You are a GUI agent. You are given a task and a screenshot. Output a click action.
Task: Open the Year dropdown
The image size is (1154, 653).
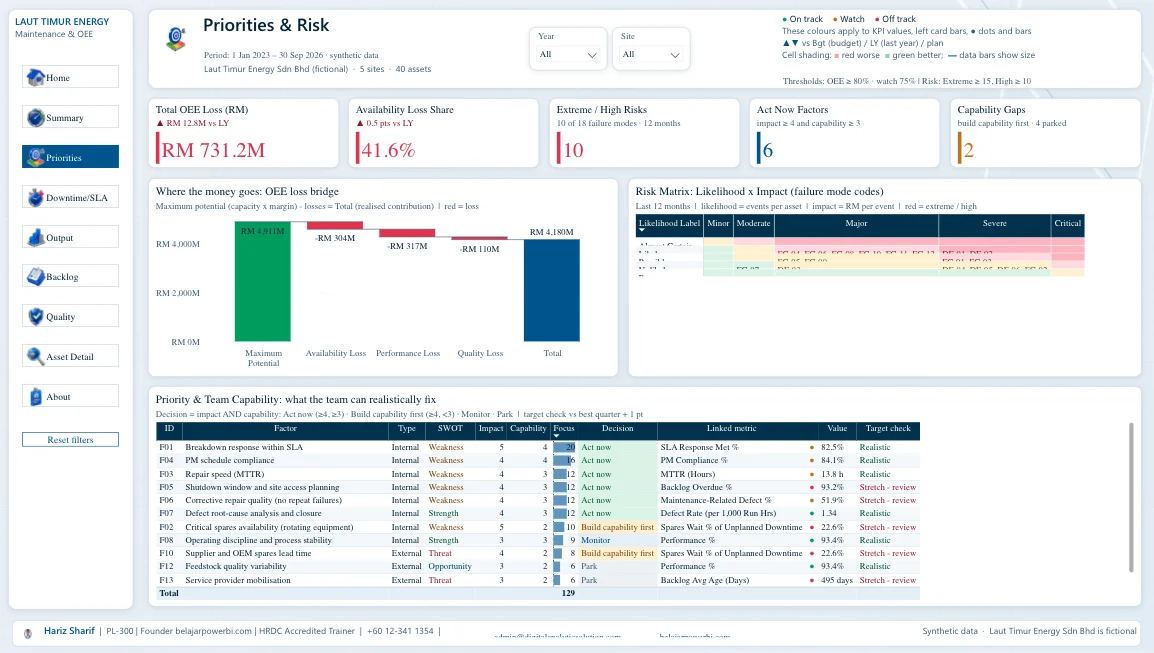tap(567, 54)
